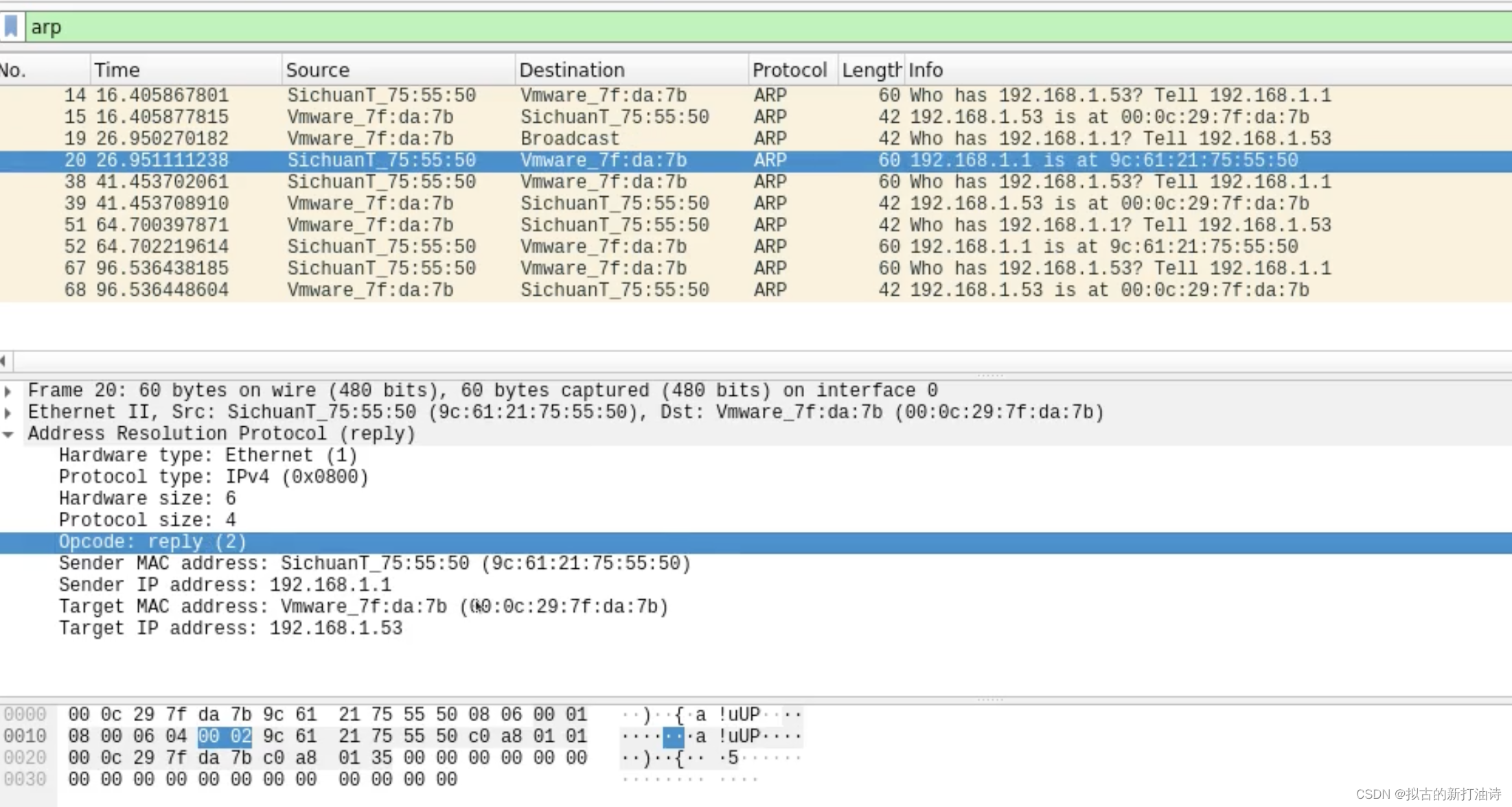Click the left arrow of the horizontal scrollbar
The image size is (1512, 807).
tap(4, 361)
